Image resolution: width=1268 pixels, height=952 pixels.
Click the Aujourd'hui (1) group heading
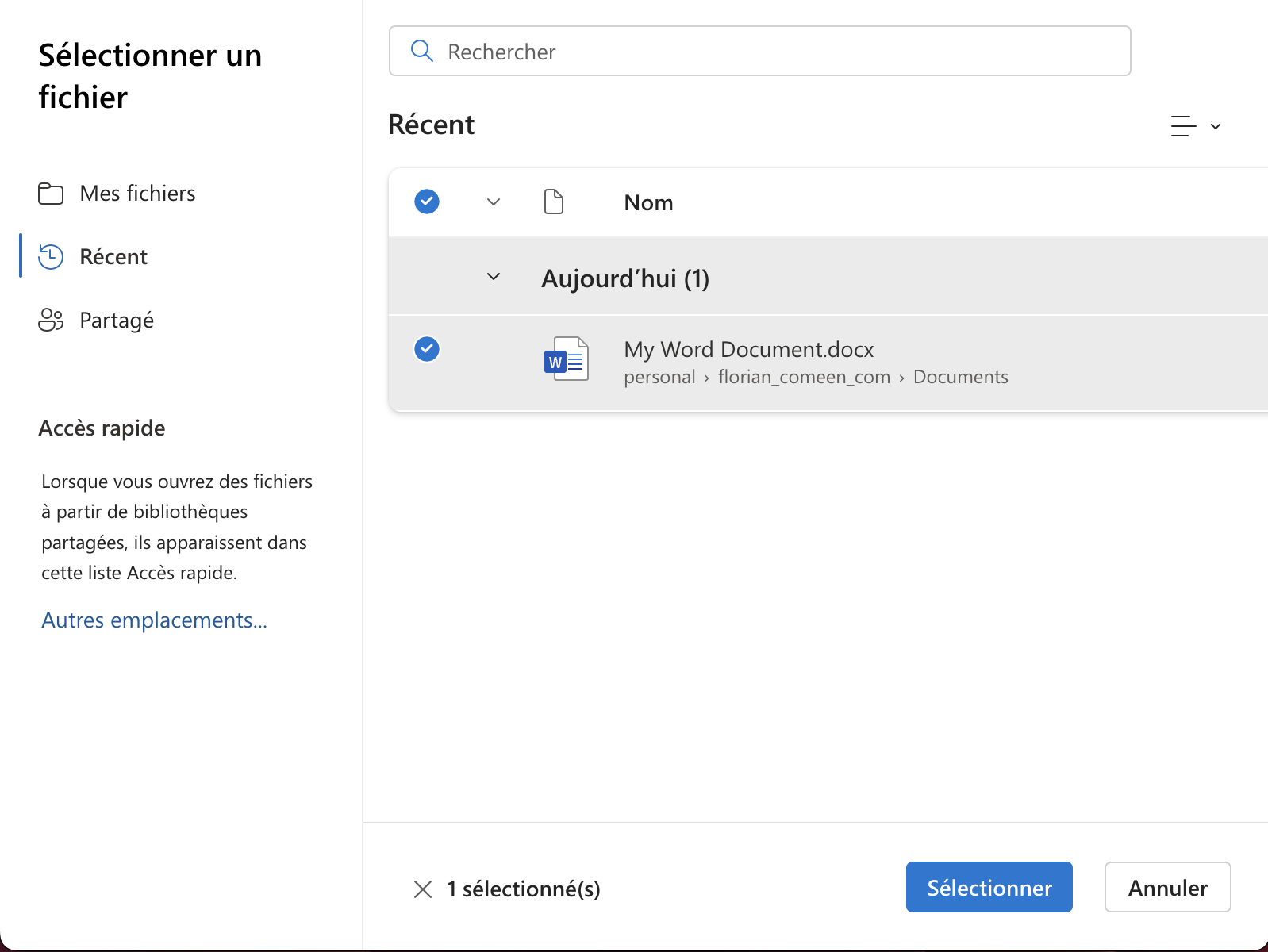(625, 278)
